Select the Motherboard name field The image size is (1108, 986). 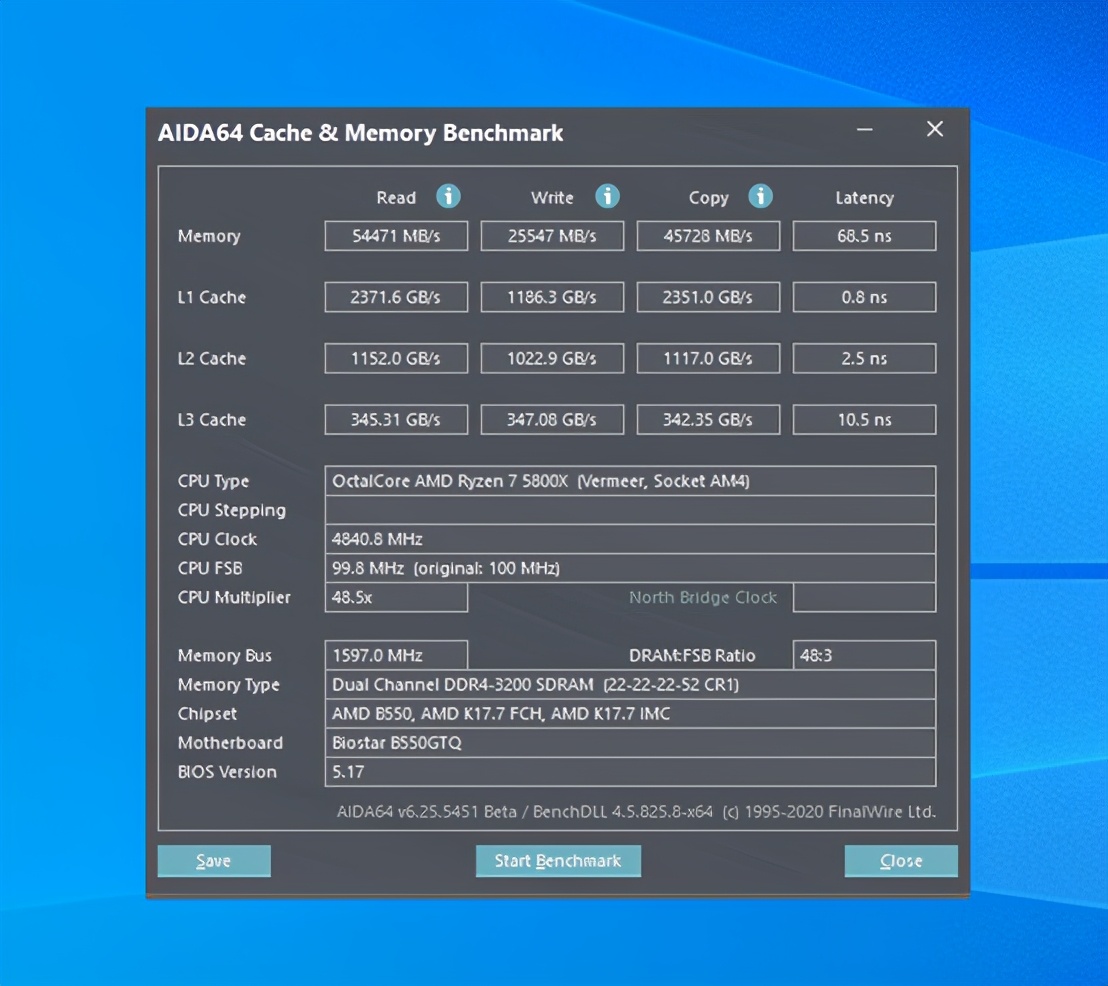630,743
